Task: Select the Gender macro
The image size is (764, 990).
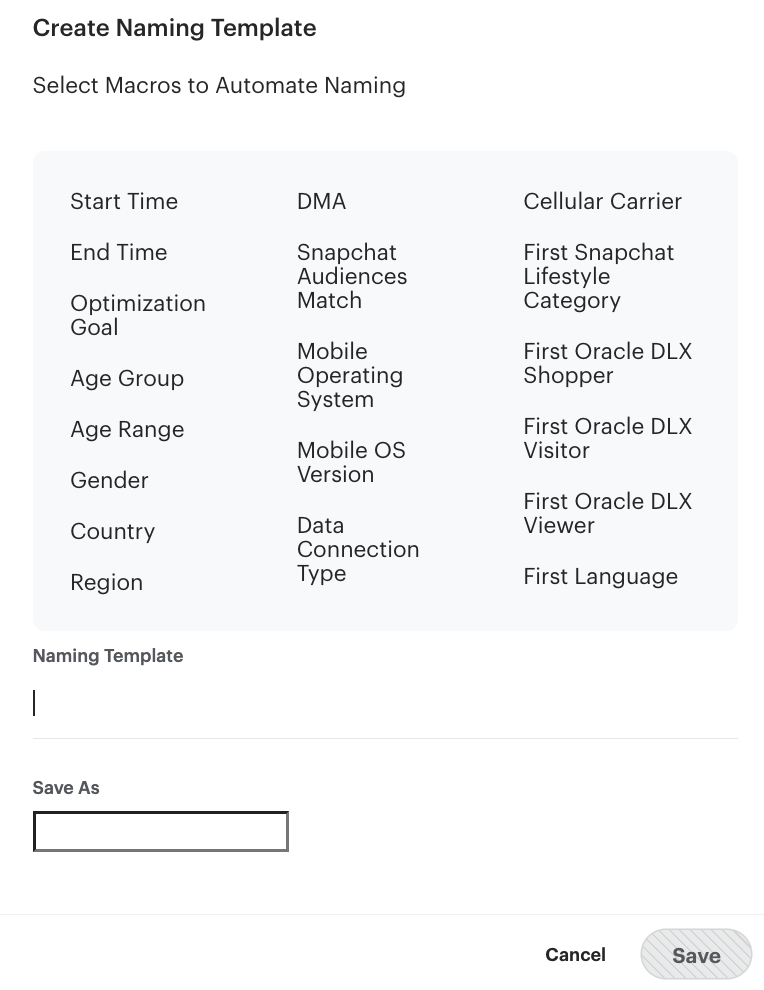Action: pyautogui.click(x=109, y=480)
